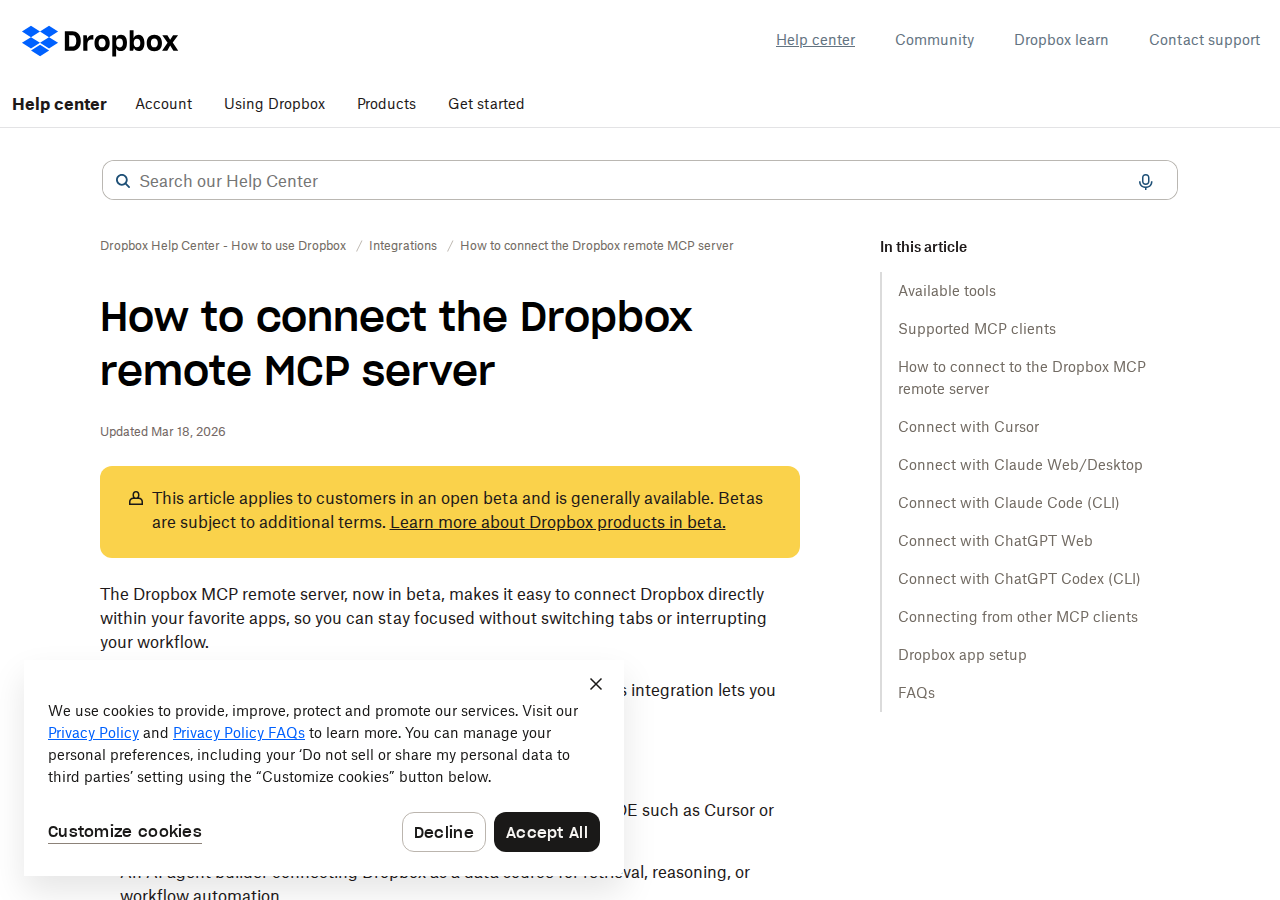Jump to Connect with ChatGPT Codex (CLI)
Image resolution: width=1280 pixels, height=900 pixels.
1019,579
